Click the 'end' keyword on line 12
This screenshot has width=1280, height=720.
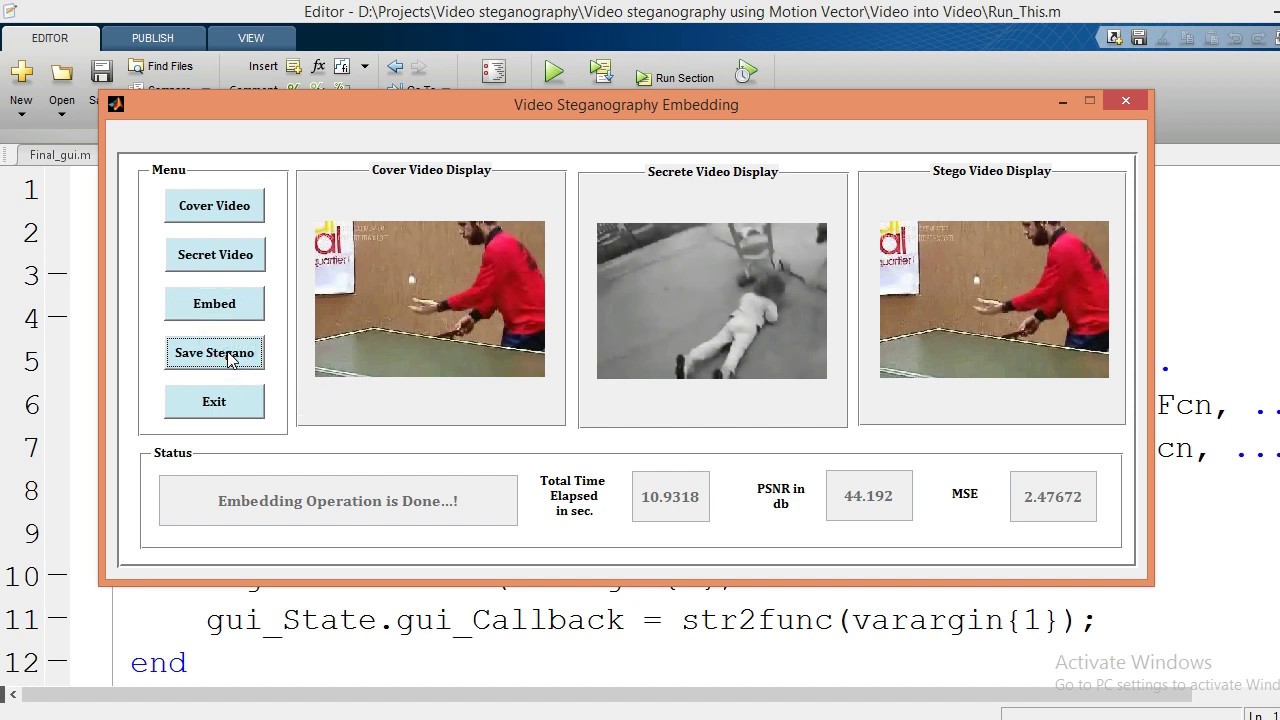pos(158,663)
